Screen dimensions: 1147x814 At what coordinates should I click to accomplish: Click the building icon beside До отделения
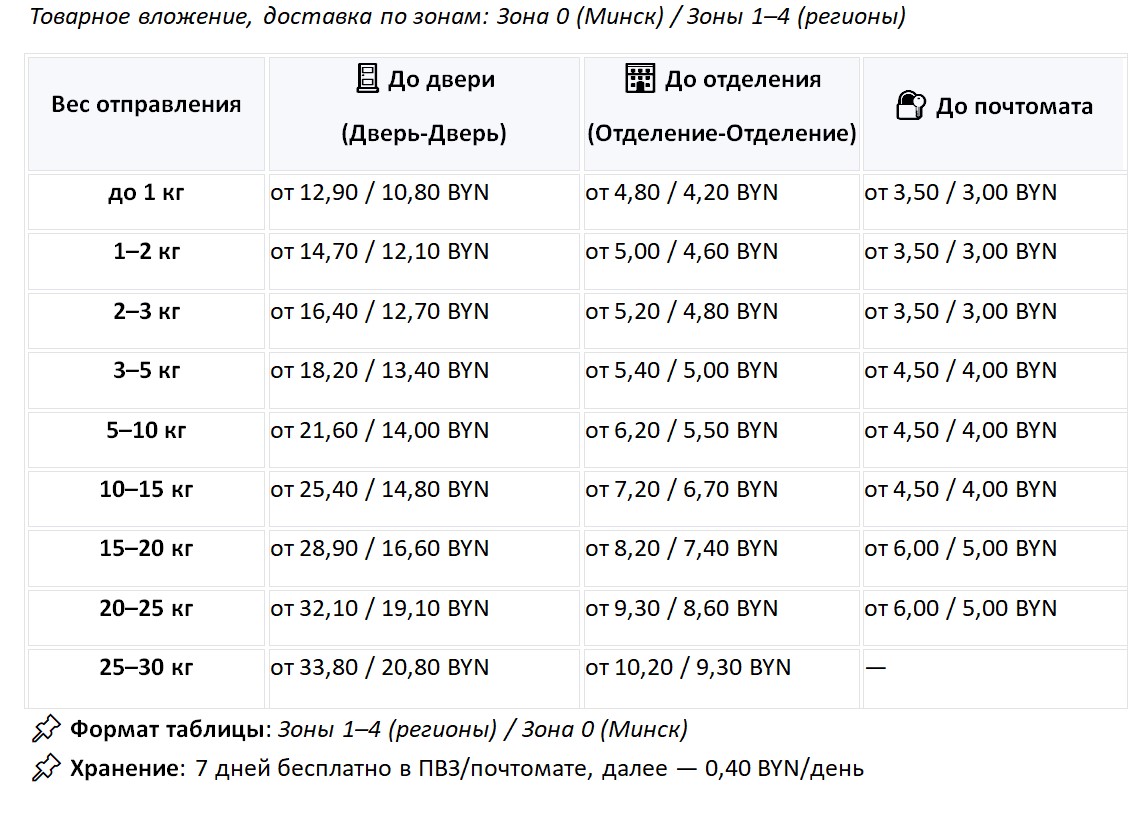pyautogui.click(x=640, y=78)
